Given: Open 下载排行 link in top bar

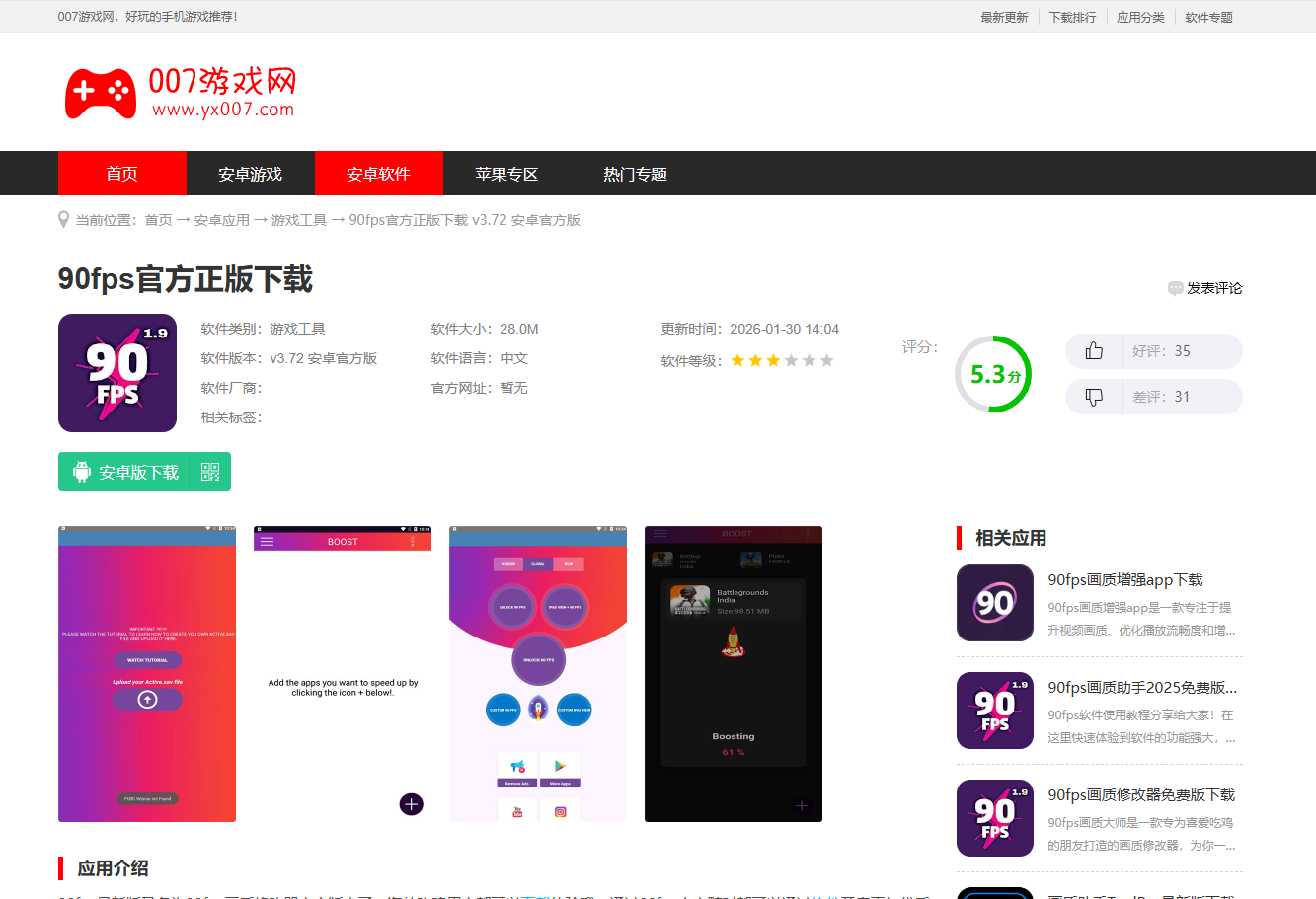Looking at the screenshot, I should (x=1072, y=17).
